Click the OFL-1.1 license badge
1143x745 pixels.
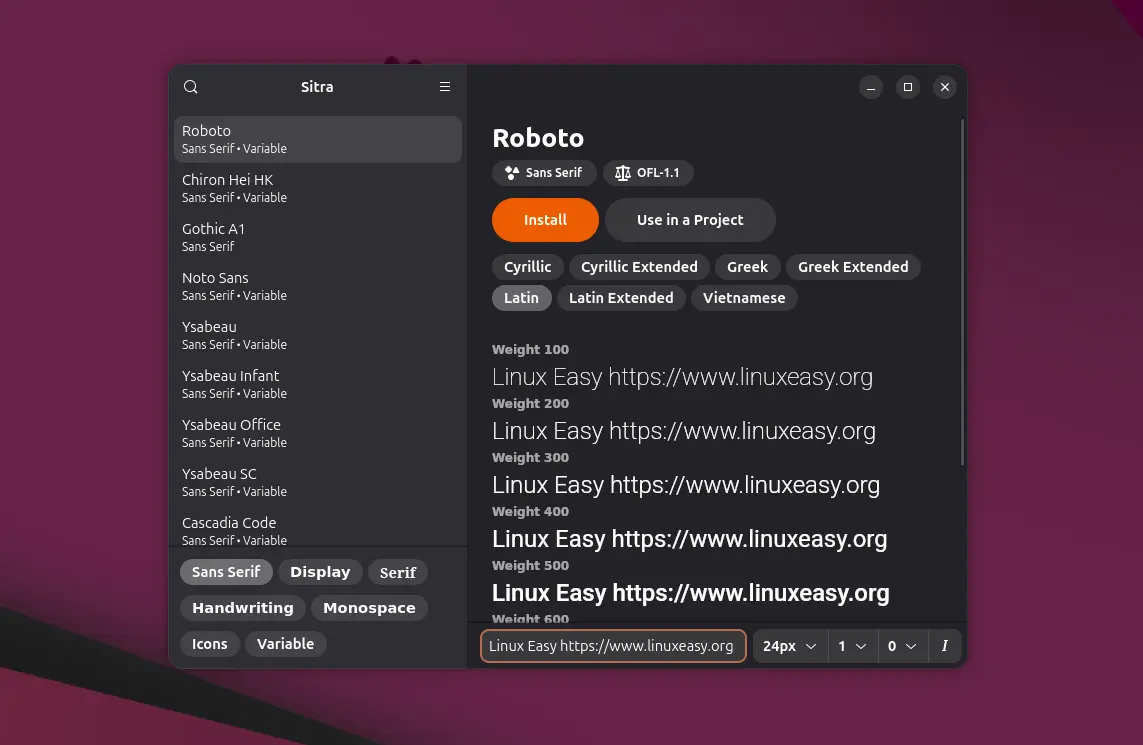click(648, 172)
